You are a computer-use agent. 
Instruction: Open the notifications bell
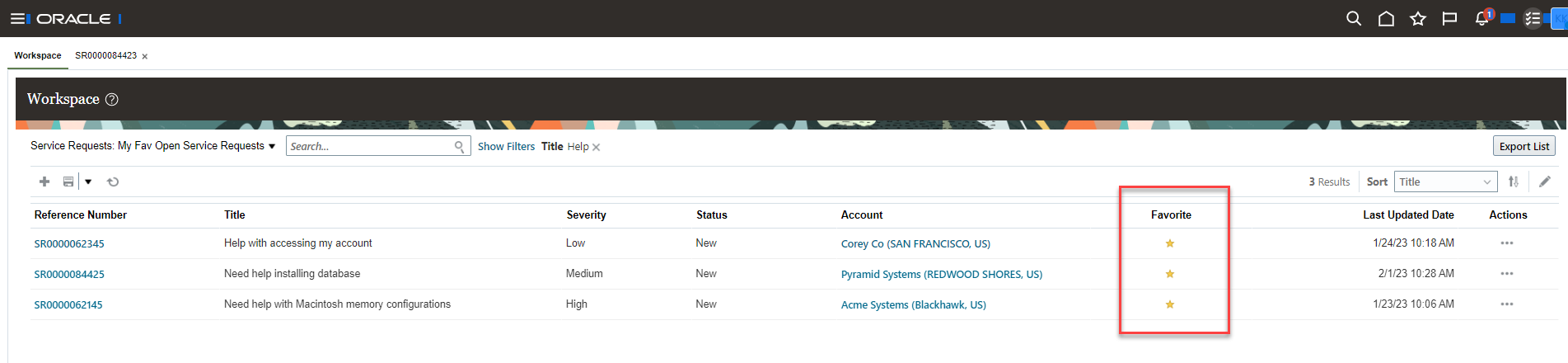[x=1481, y=18]
